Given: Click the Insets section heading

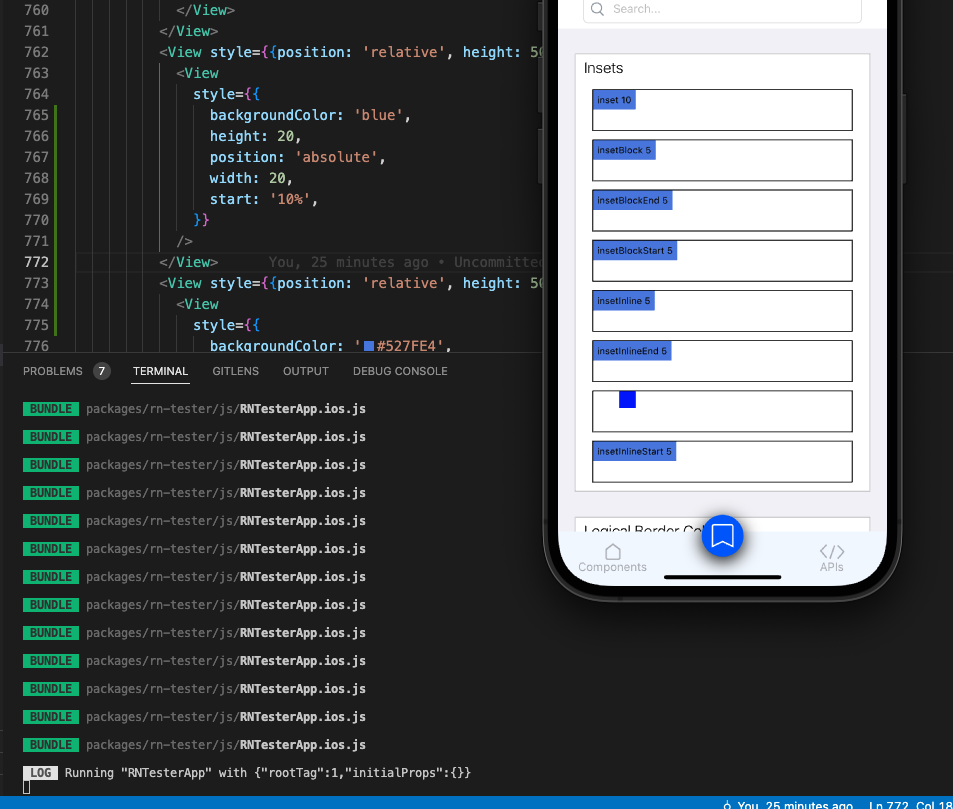Looking at the screenshot, I should [x=603, y=68].
